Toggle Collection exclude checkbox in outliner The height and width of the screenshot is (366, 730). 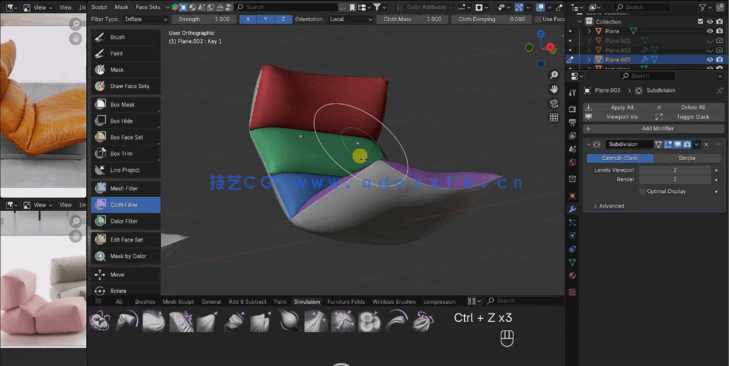pyautogui.click(x=700, y=21)
